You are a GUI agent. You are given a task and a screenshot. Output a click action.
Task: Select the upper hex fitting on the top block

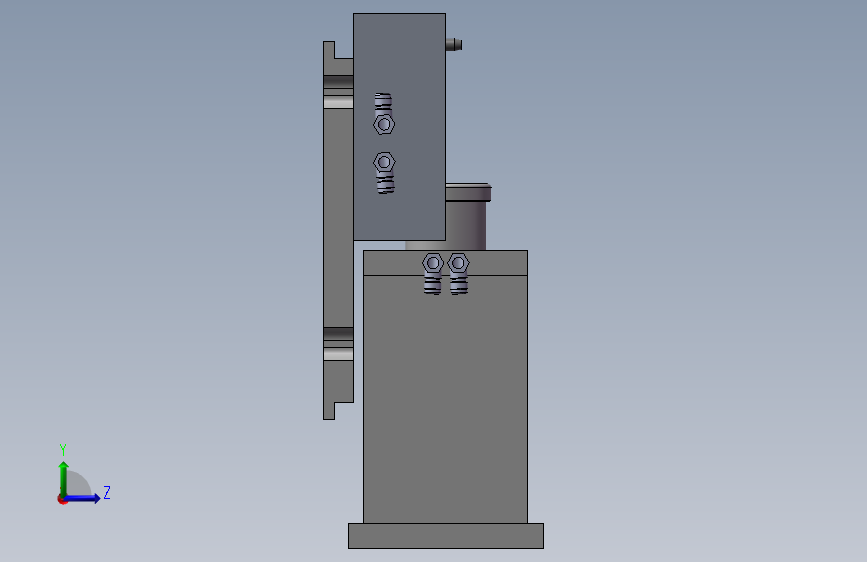click(x=384, y=114)
